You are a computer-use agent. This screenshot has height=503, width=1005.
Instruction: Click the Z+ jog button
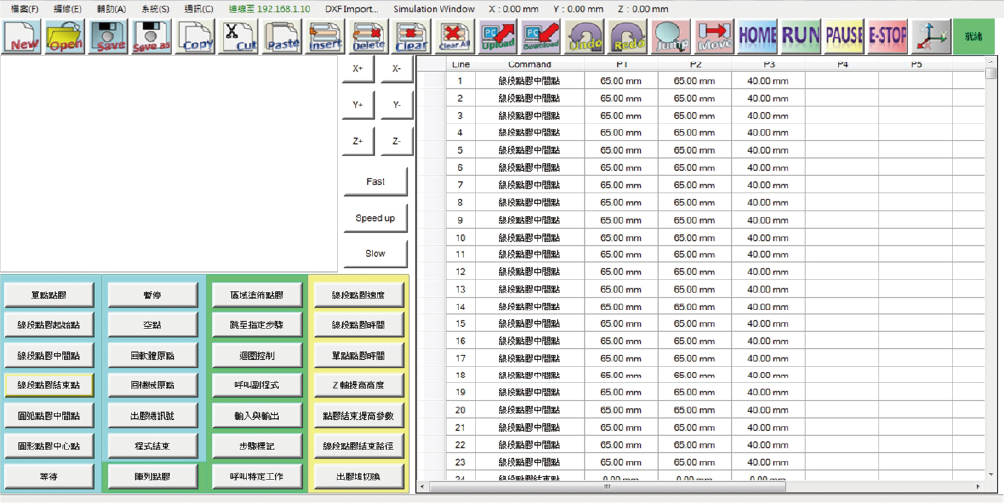point(358,142)
